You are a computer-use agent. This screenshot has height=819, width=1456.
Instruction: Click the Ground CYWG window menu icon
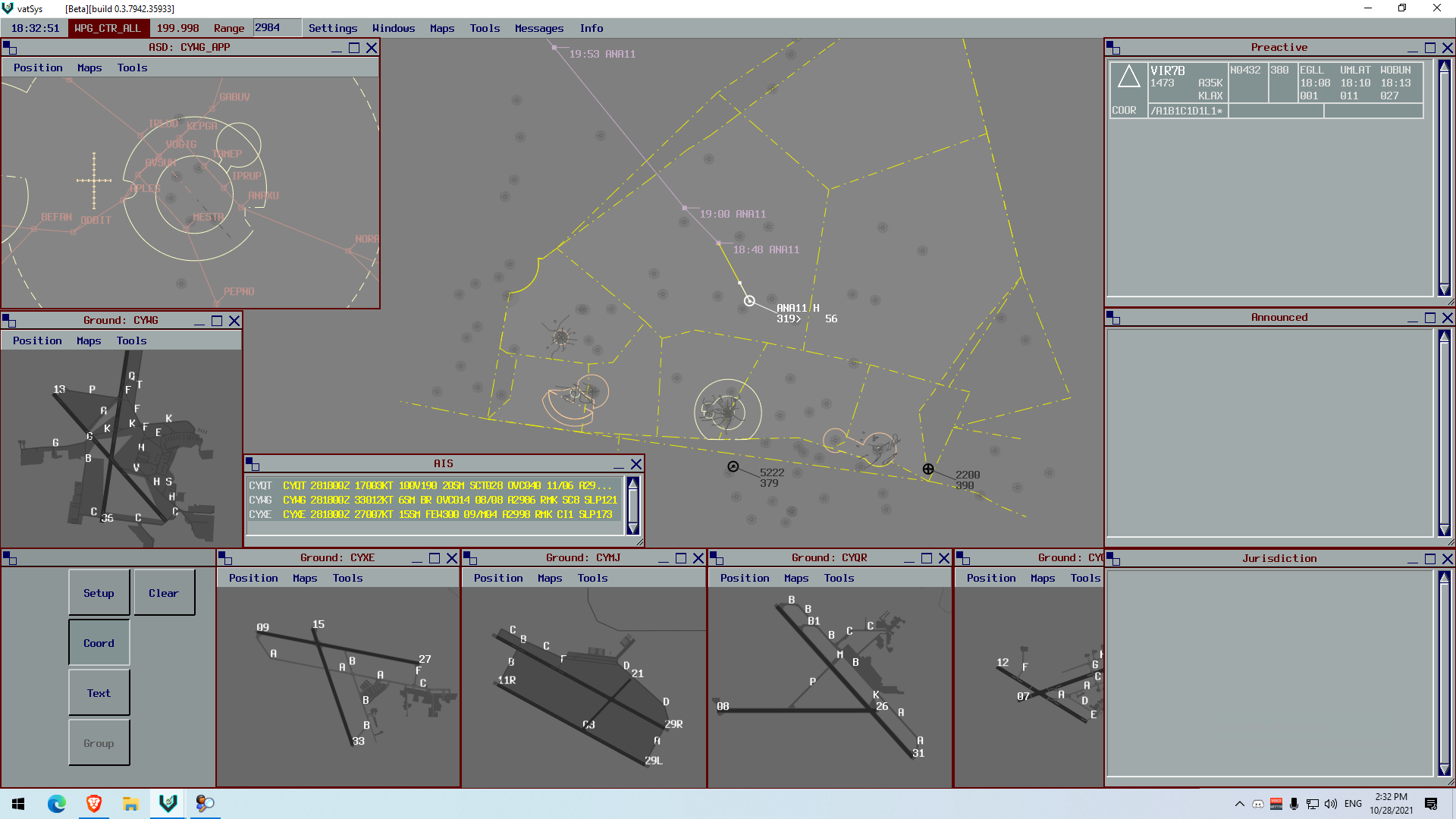point(9,321)
